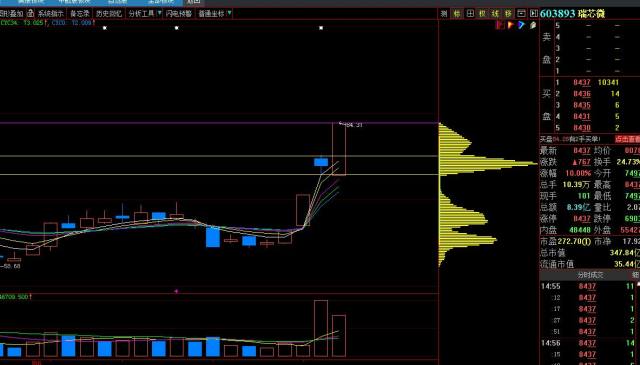Viewport: 640px width, 365px height.
Task: Click buy-4 price 8431
Action: (x=582, y=117)
